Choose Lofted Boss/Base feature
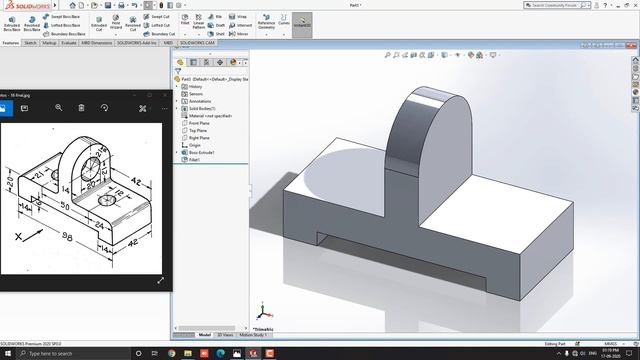This screenshot has height=360, width=640. click(61, 25)
